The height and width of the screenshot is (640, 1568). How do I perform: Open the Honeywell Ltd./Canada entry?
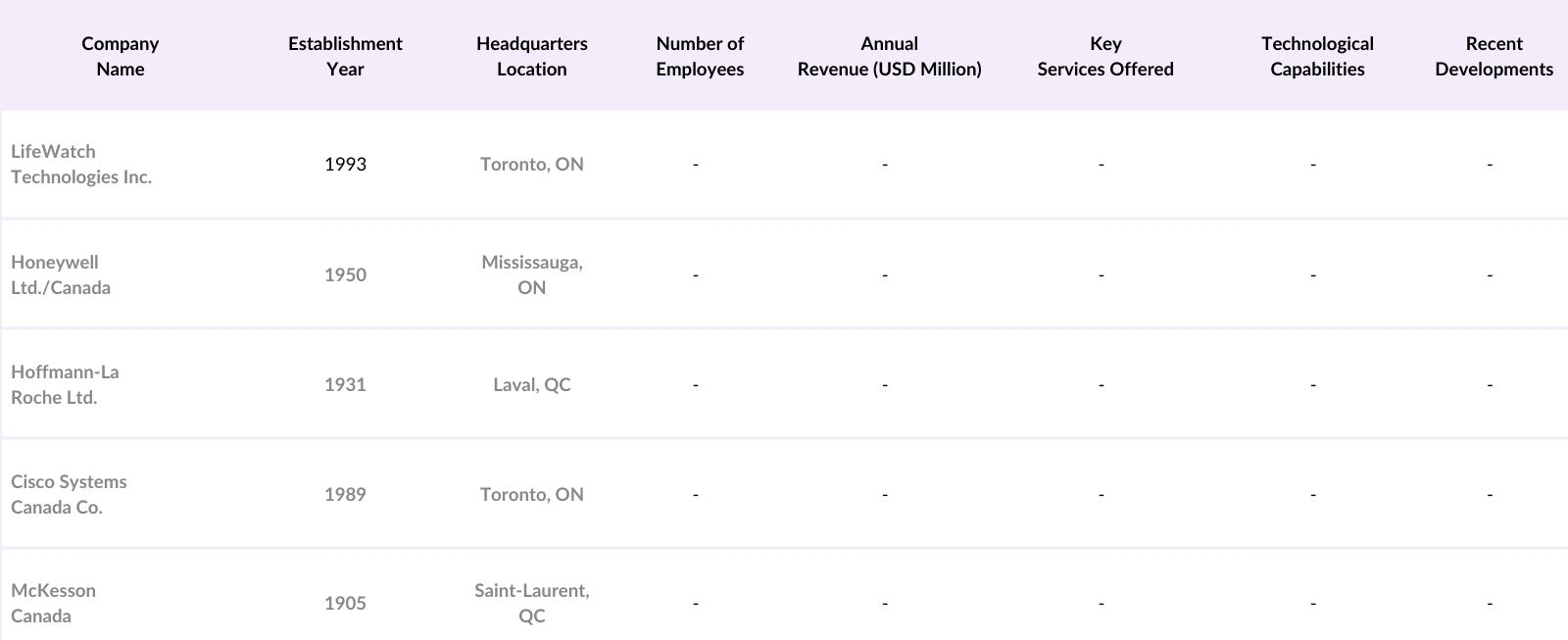tap(61, 274)
